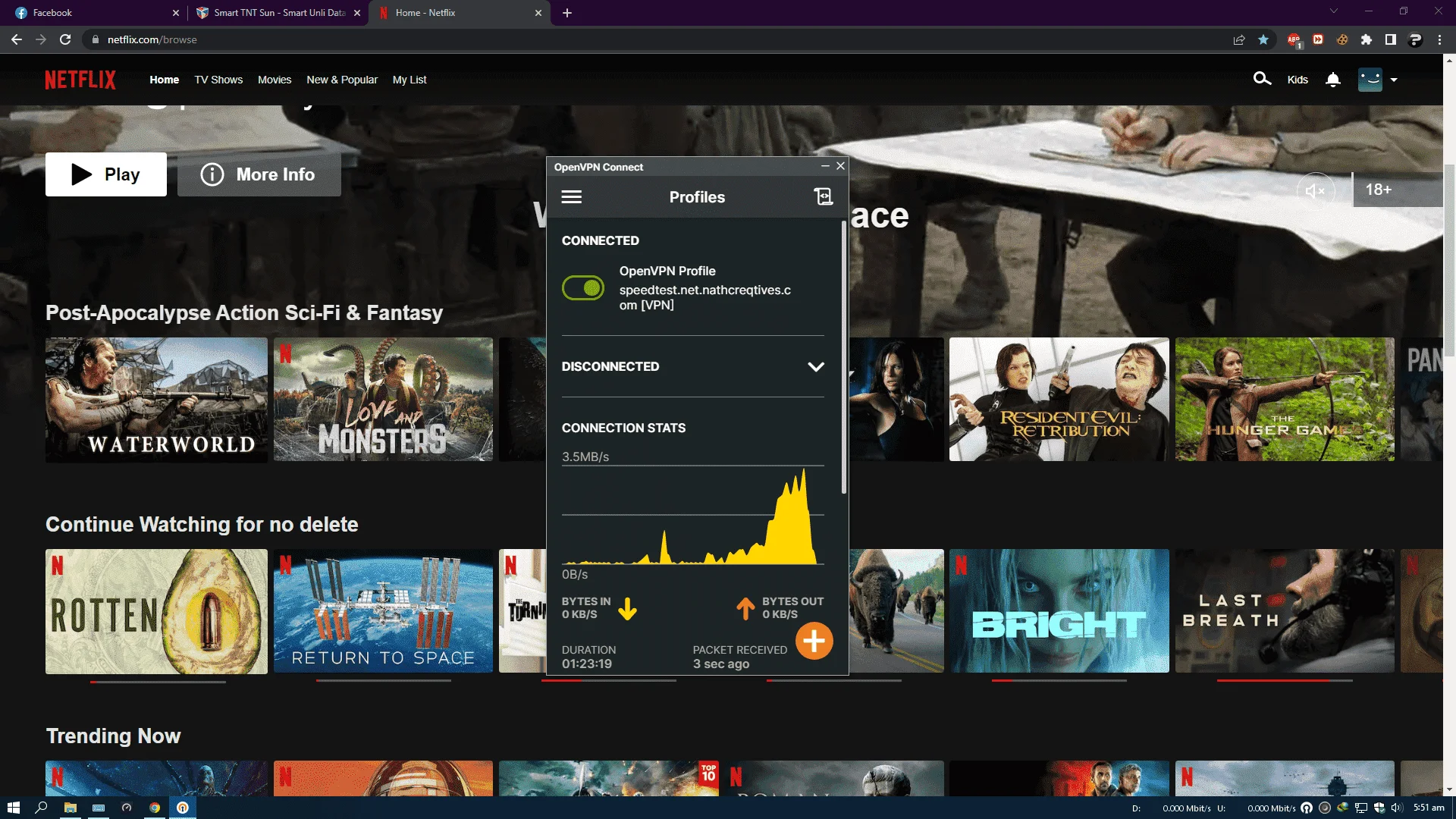
Task: Open File Explorer from the taskbar
Action: pyautogui.click(x=70, y=808)
